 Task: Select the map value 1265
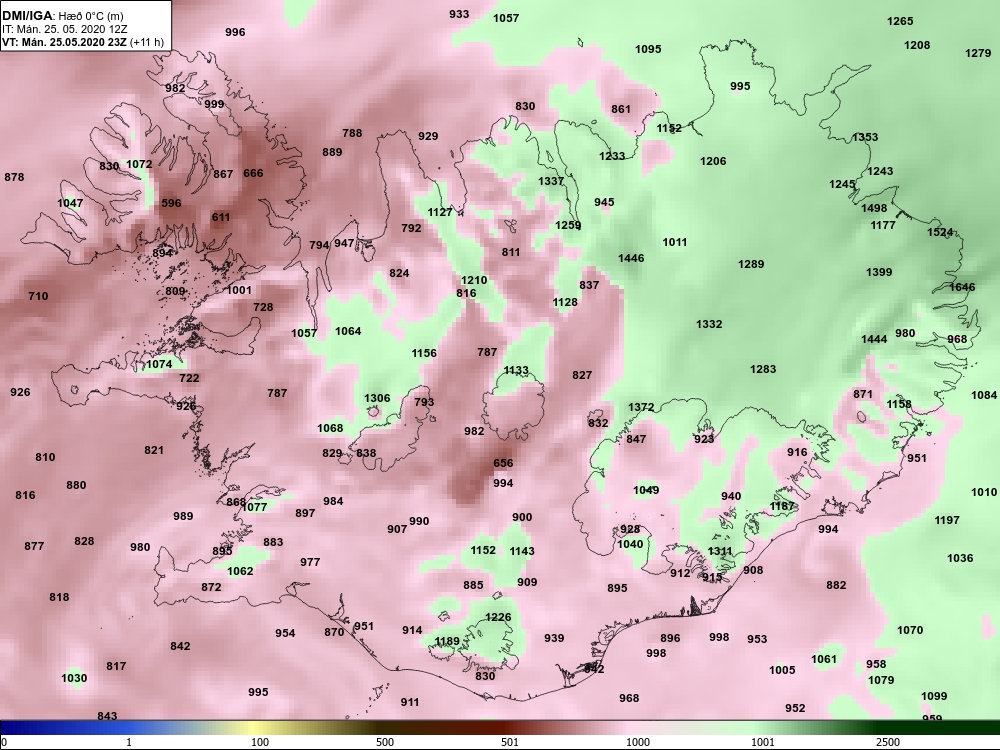900,21
